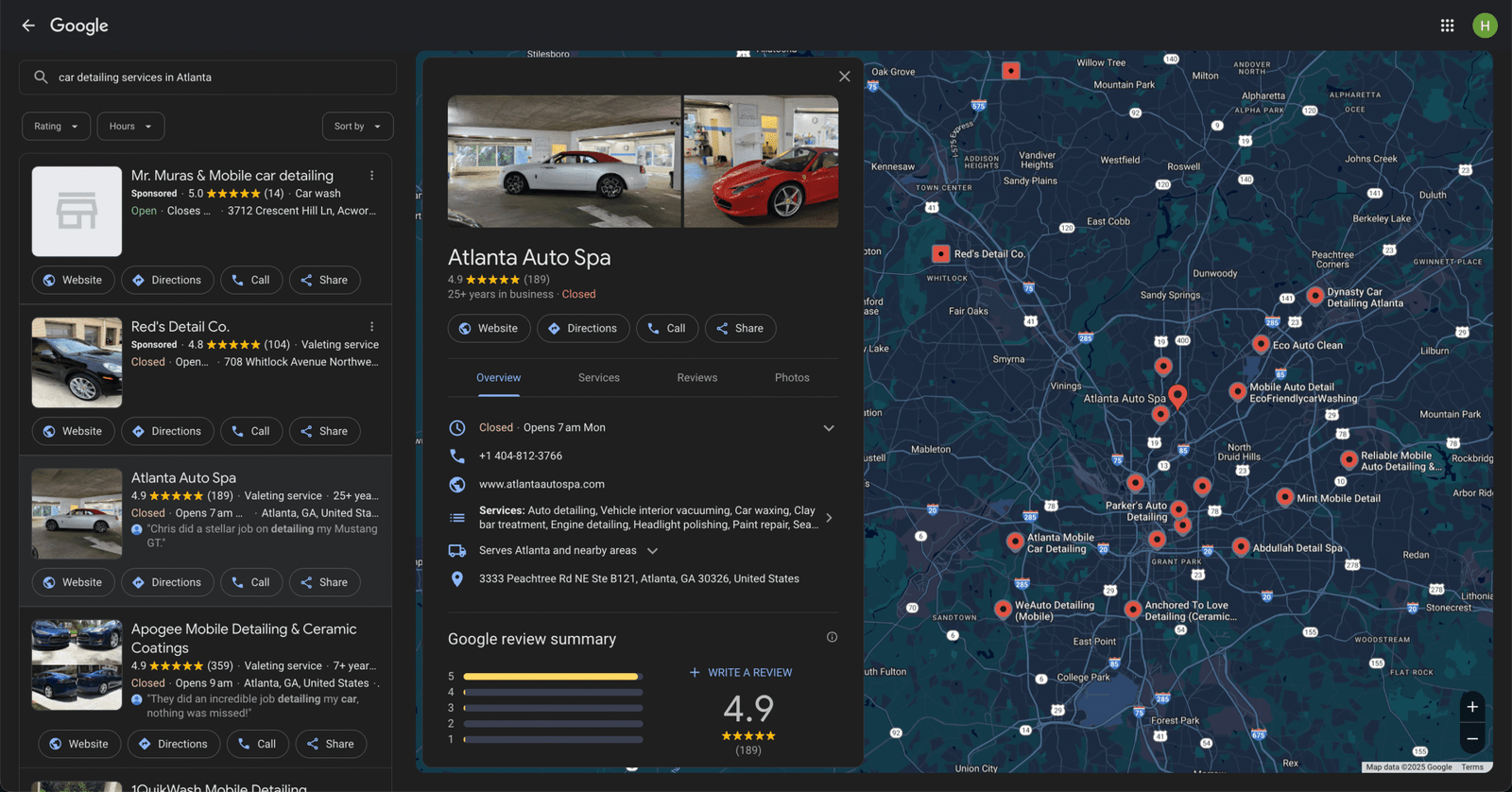Click the Parker's Auto Detailing map pin

pyautogui.click(x=1178, y=510)
